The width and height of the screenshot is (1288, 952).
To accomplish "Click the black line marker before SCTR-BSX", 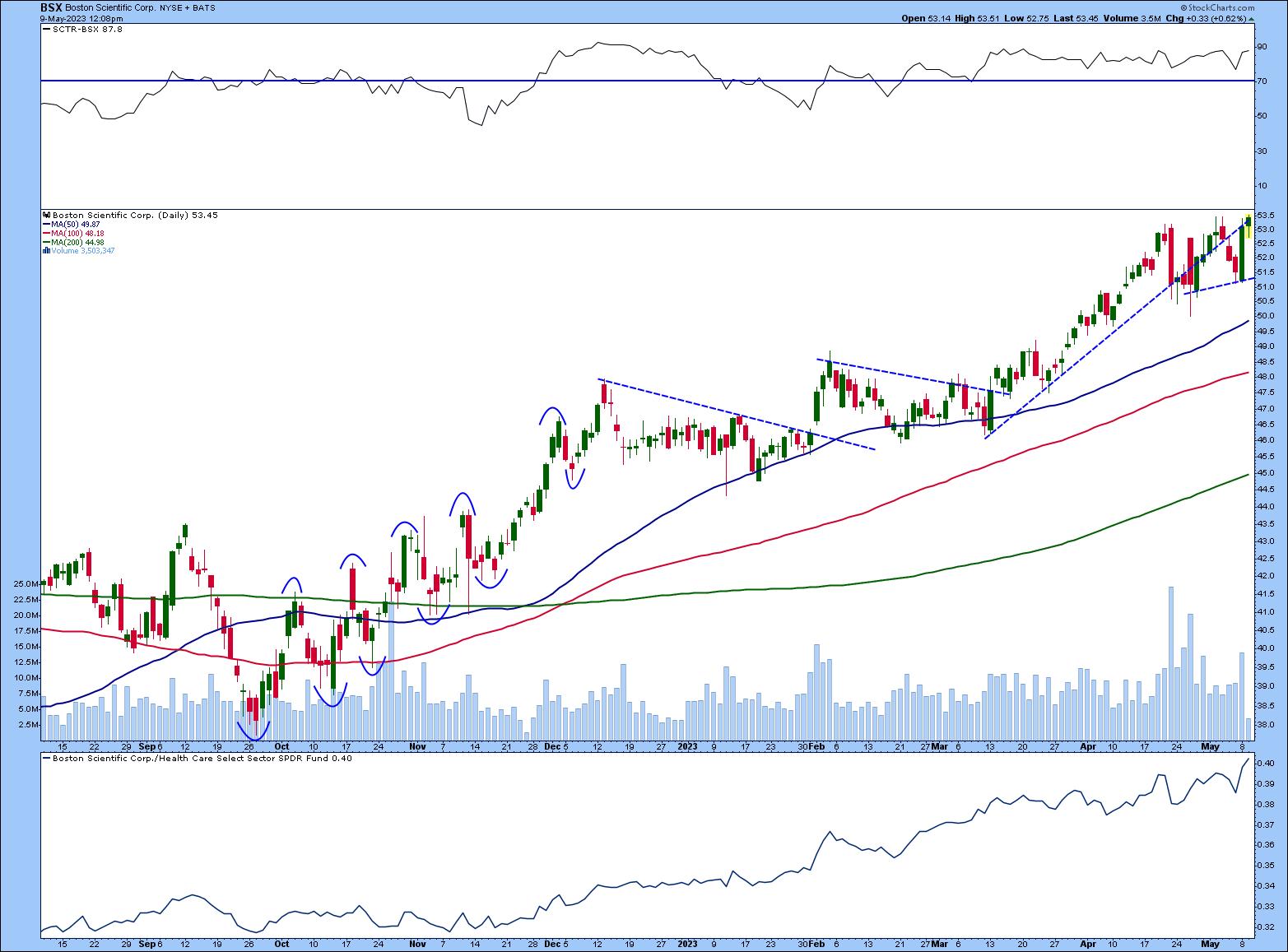I will (x=46, y=29).
